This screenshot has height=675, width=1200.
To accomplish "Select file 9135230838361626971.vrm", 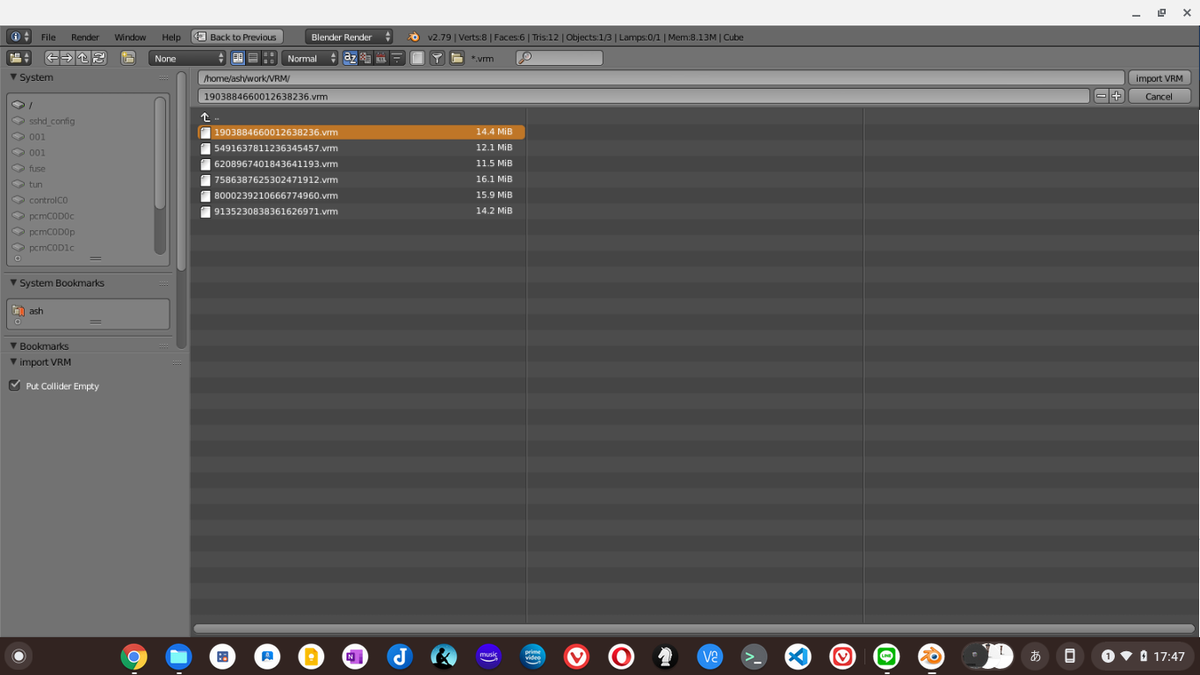I will pos(361,211).
